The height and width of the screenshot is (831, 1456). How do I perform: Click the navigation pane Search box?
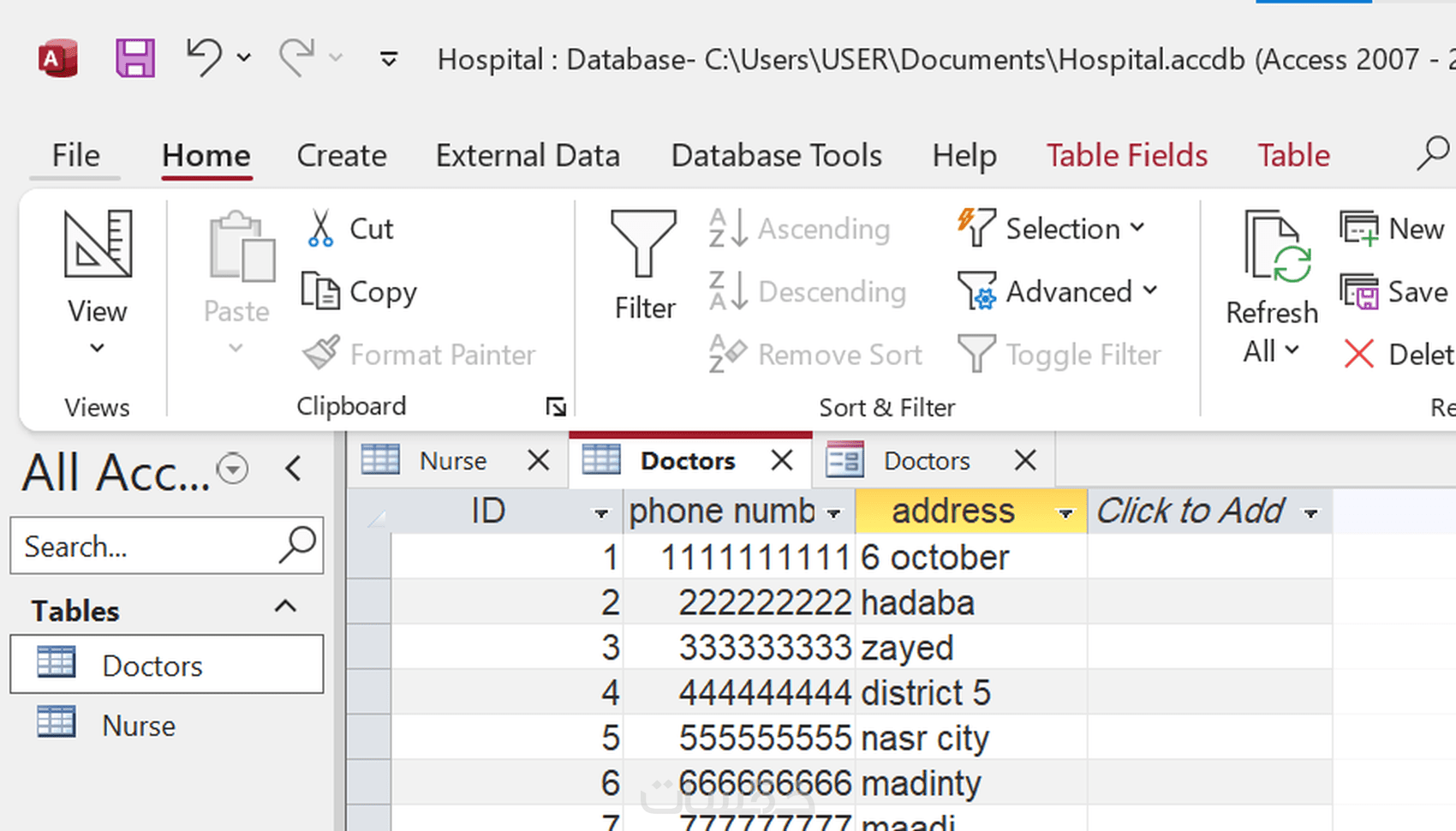coord(146,546)
